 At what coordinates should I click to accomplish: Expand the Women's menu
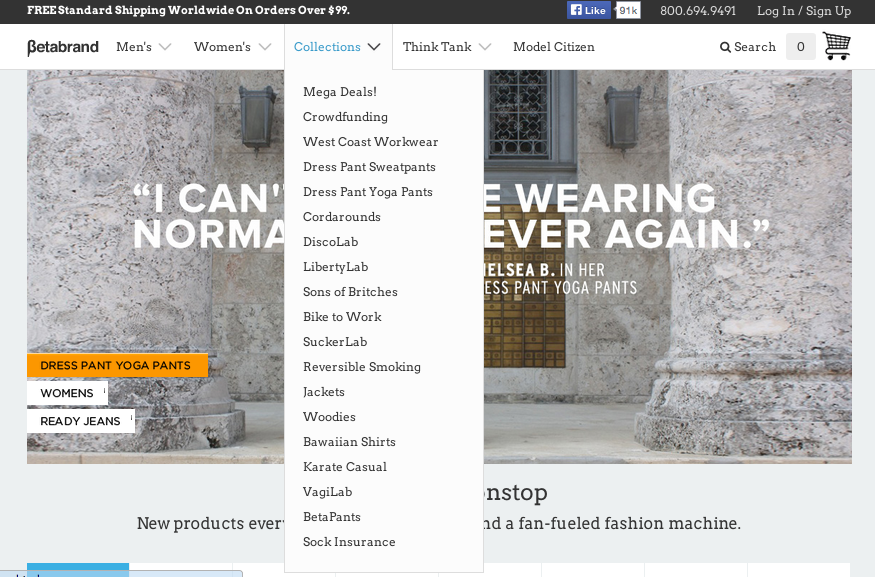232,47
